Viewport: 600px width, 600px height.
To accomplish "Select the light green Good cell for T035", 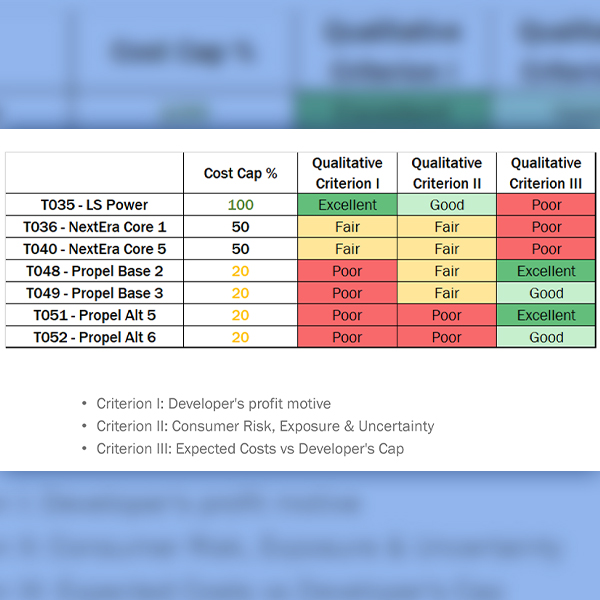I will point(447,205).
